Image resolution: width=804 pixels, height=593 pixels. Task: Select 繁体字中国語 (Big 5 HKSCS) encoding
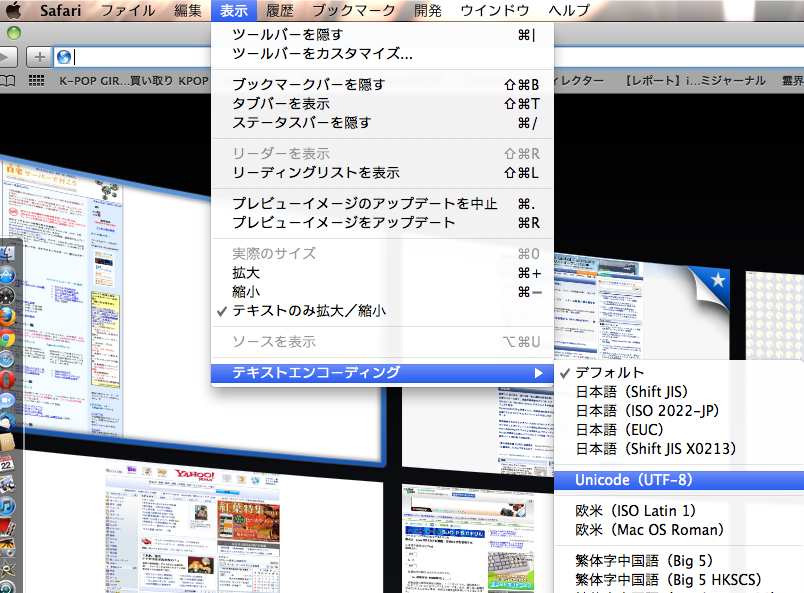click(x=679, y=580)
